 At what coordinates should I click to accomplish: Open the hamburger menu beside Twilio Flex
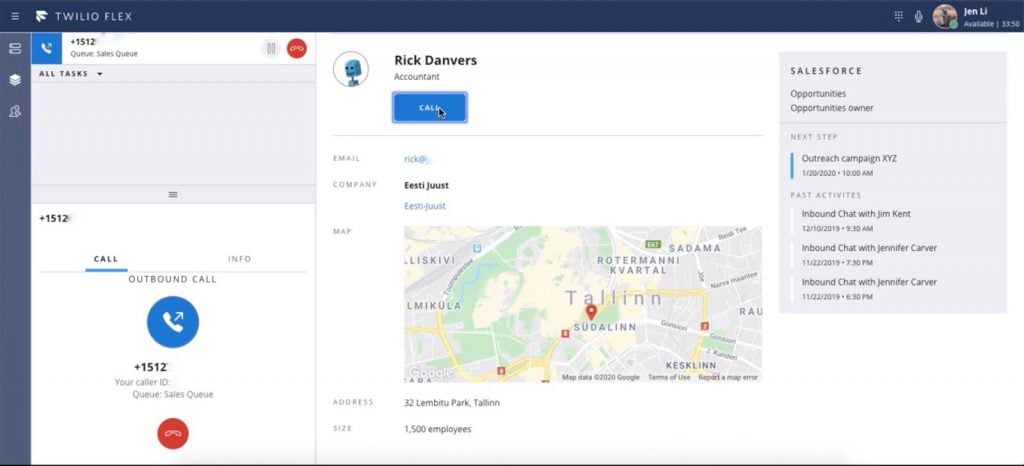(x=15, y=16)
